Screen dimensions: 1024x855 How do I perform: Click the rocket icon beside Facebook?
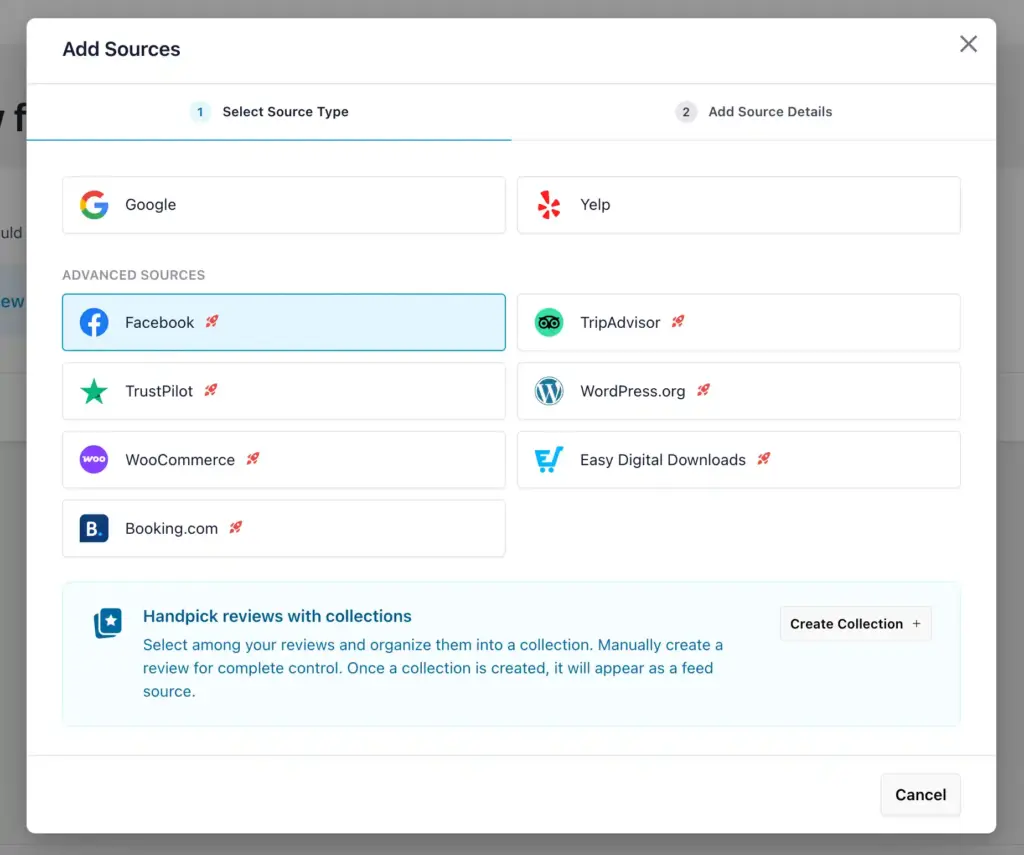[212, 321]
